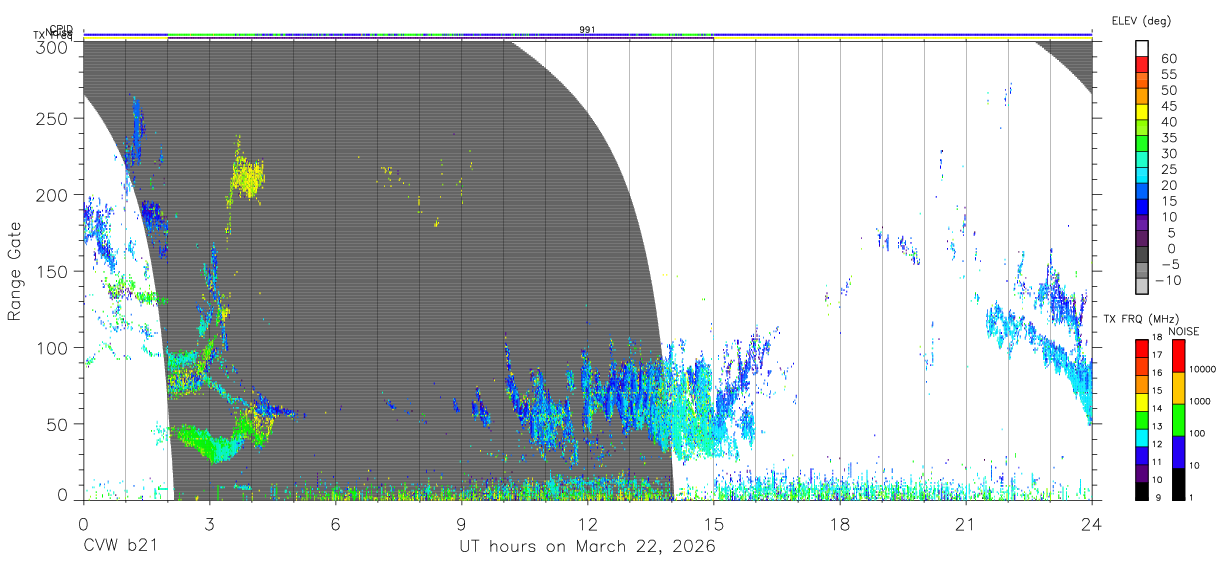The height and width of the screenshot is (567, 1228).
Task: Click the "50" tick on Range Gate axis
Action: 57,423
